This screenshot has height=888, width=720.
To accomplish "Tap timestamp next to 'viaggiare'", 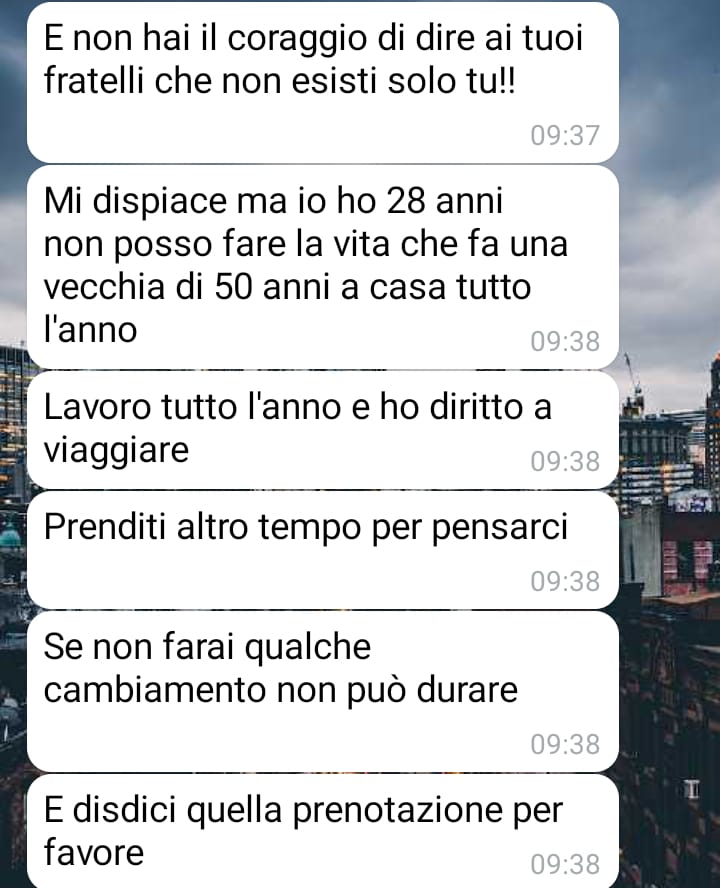I will click(x=565, y=462).
